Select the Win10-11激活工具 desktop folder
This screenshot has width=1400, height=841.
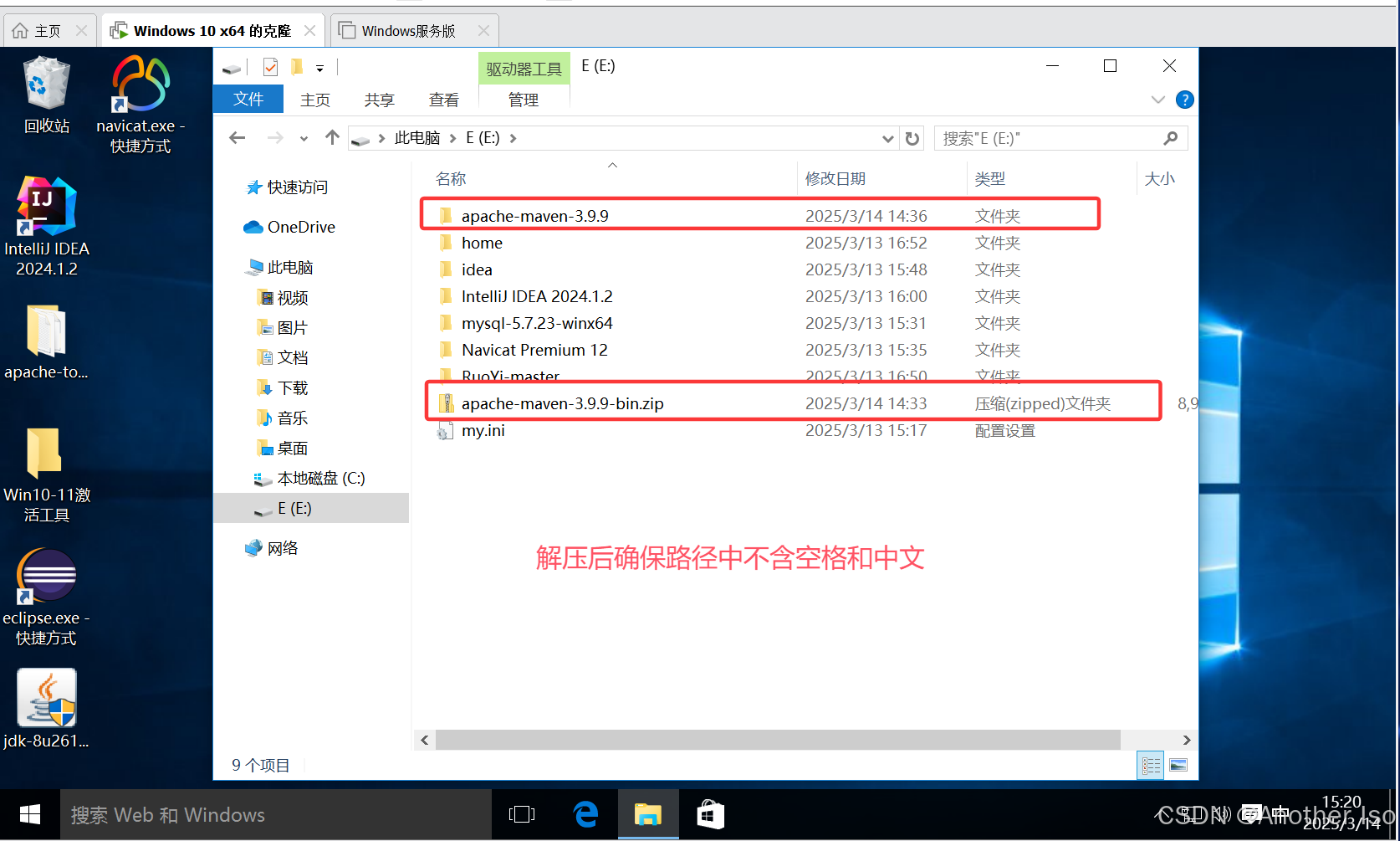point(47,474)
